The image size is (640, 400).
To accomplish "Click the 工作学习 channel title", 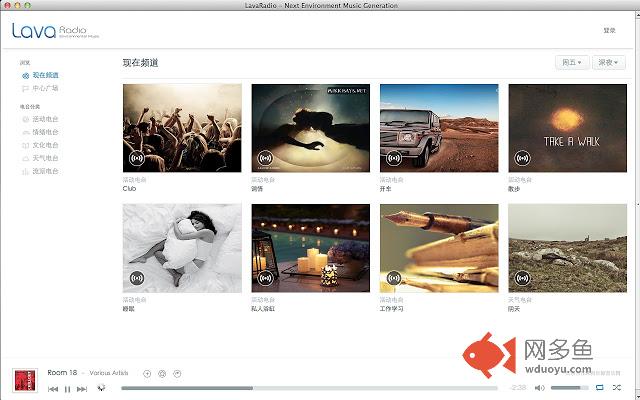I will (x=391, y=309).
